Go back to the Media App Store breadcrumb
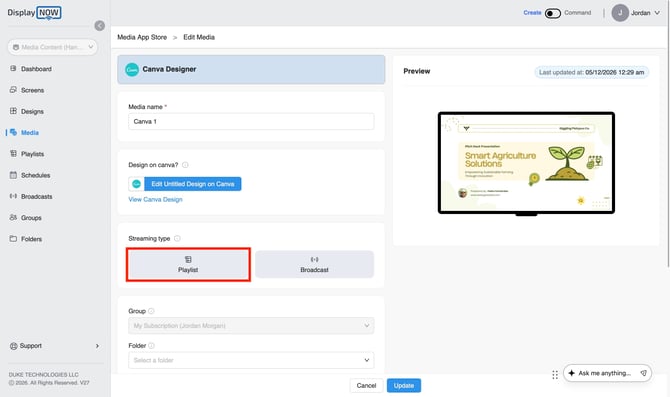 (x=142, y=37)
